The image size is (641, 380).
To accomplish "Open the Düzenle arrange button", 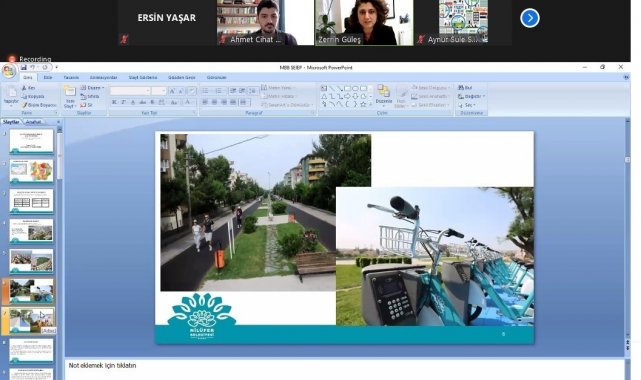I will click(x=384, y=96).
